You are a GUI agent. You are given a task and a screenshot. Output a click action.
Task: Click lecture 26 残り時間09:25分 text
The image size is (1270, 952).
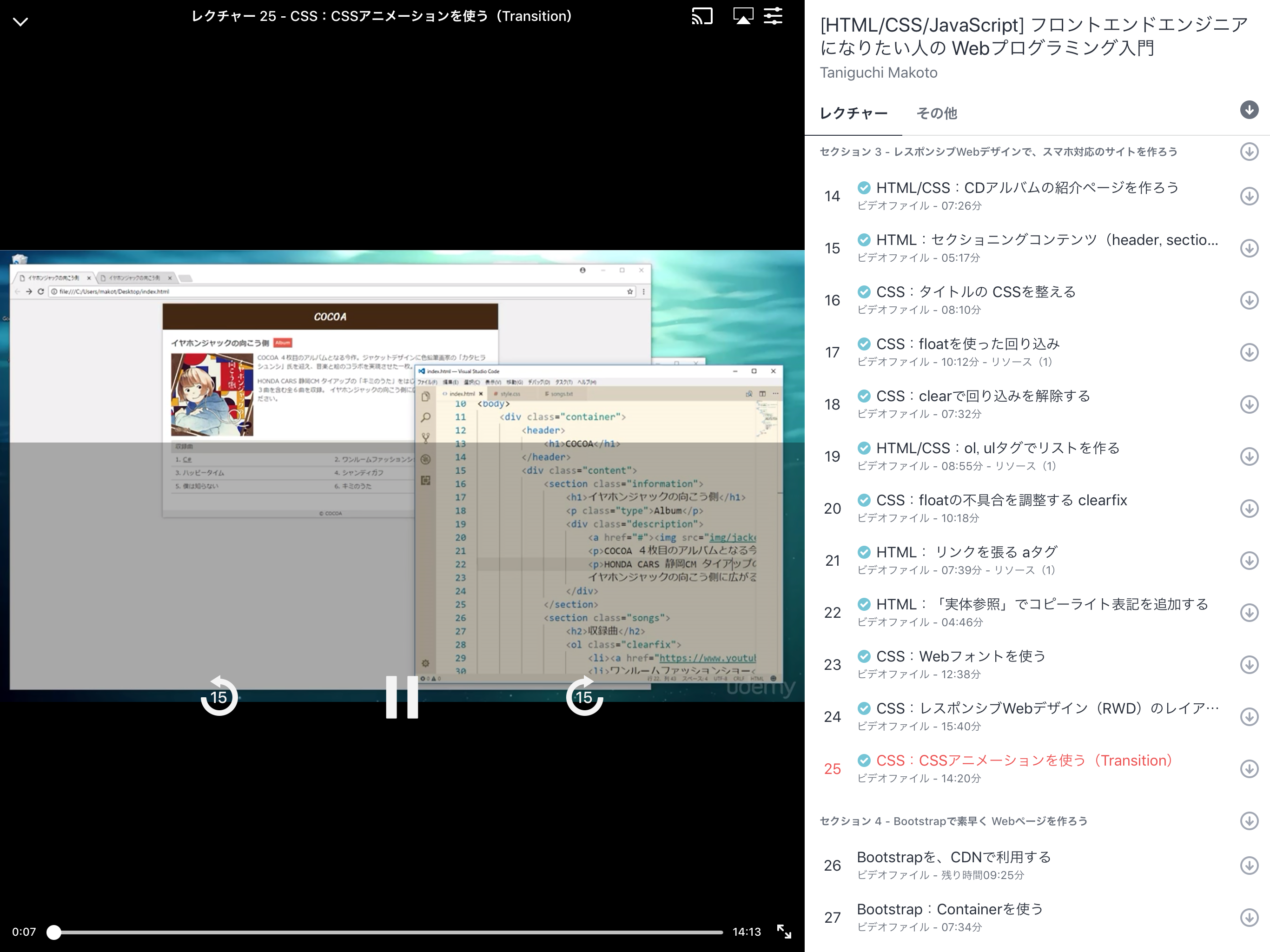[982, 875]
